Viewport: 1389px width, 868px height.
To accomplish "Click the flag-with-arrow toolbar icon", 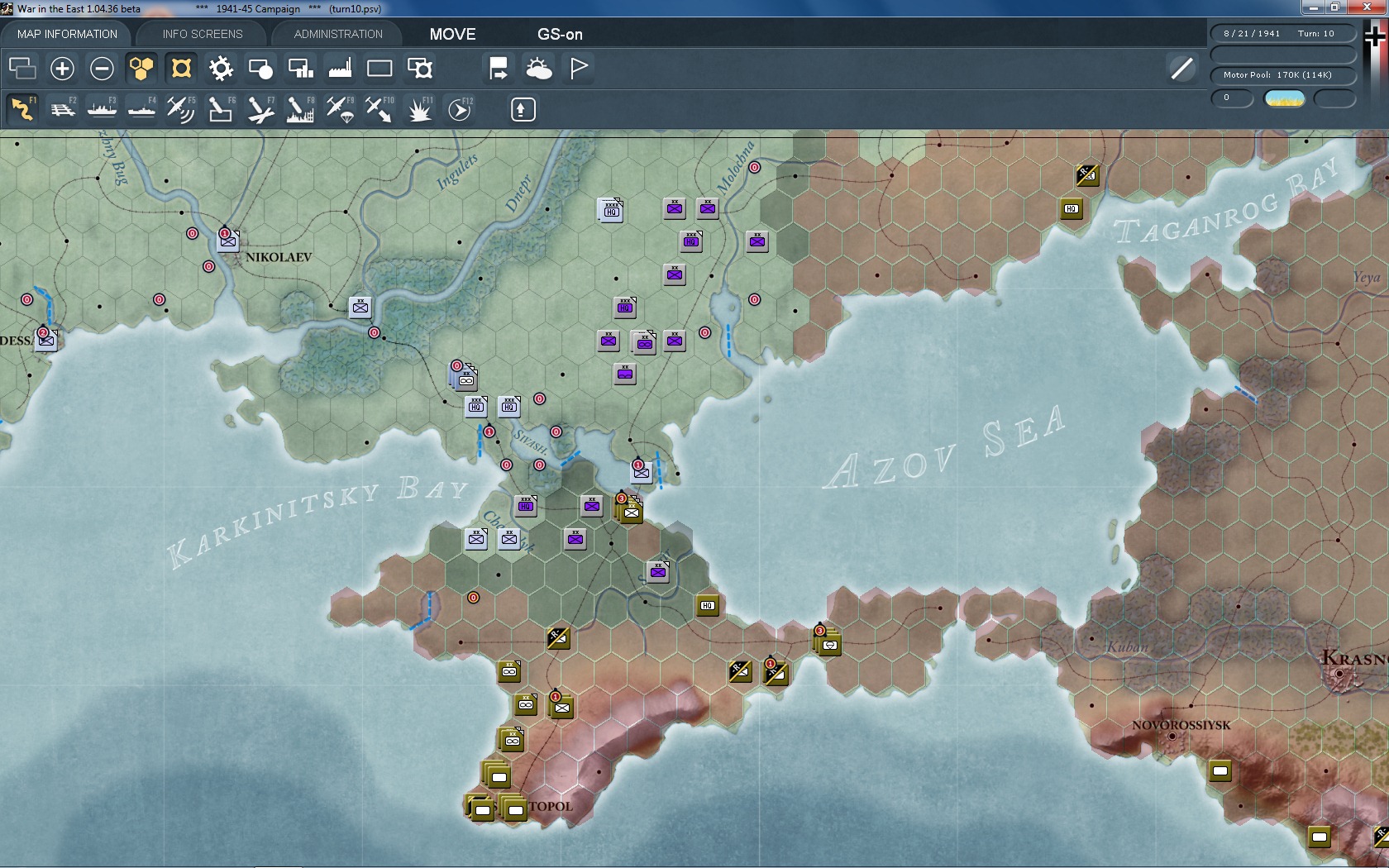I will (499, 68).
